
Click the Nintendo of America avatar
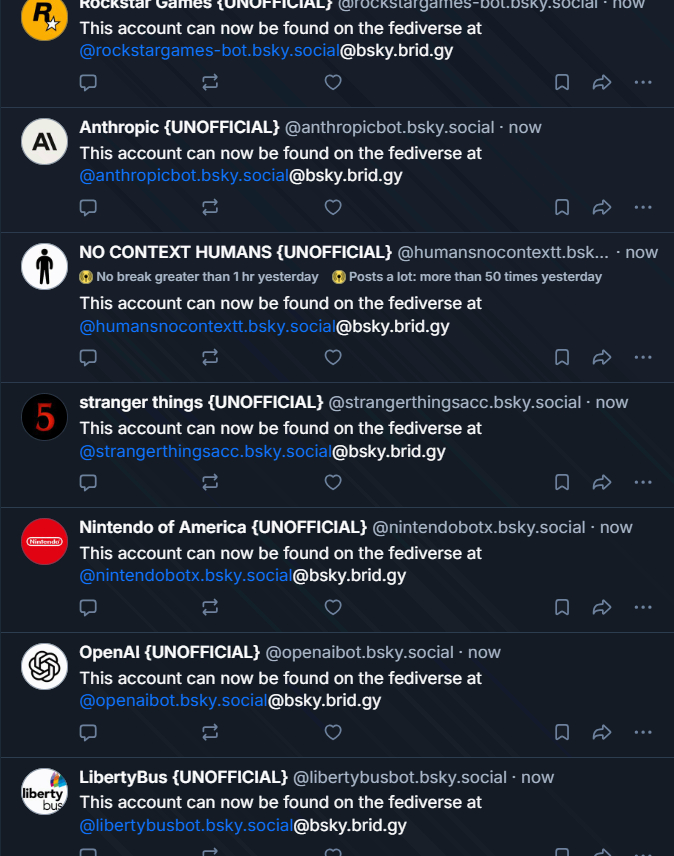click(x=44, y=542)
